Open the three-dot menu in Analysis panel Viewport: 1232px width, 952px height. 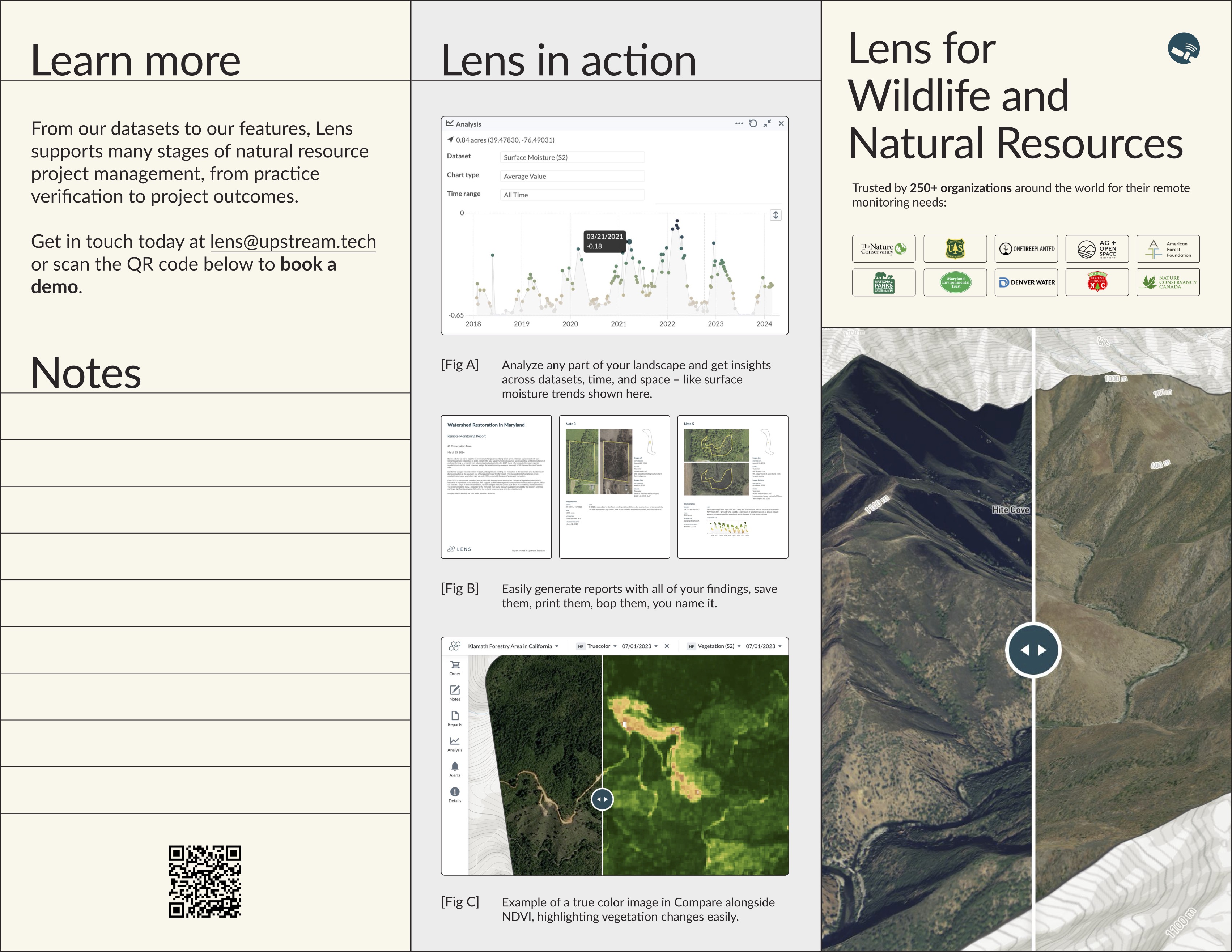point(739,123)
